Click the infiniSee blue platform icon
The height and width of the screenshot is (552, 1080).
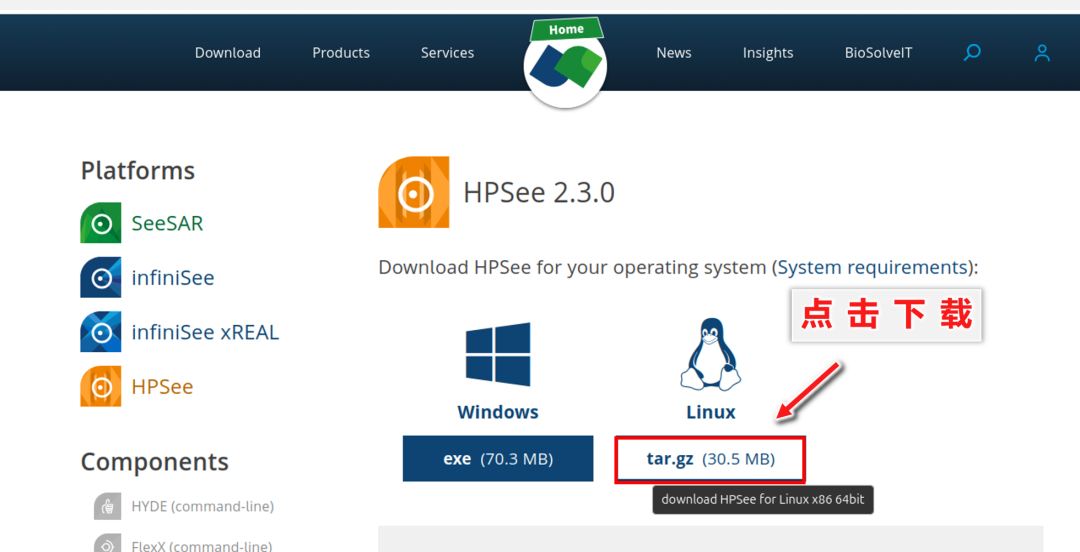101,277
